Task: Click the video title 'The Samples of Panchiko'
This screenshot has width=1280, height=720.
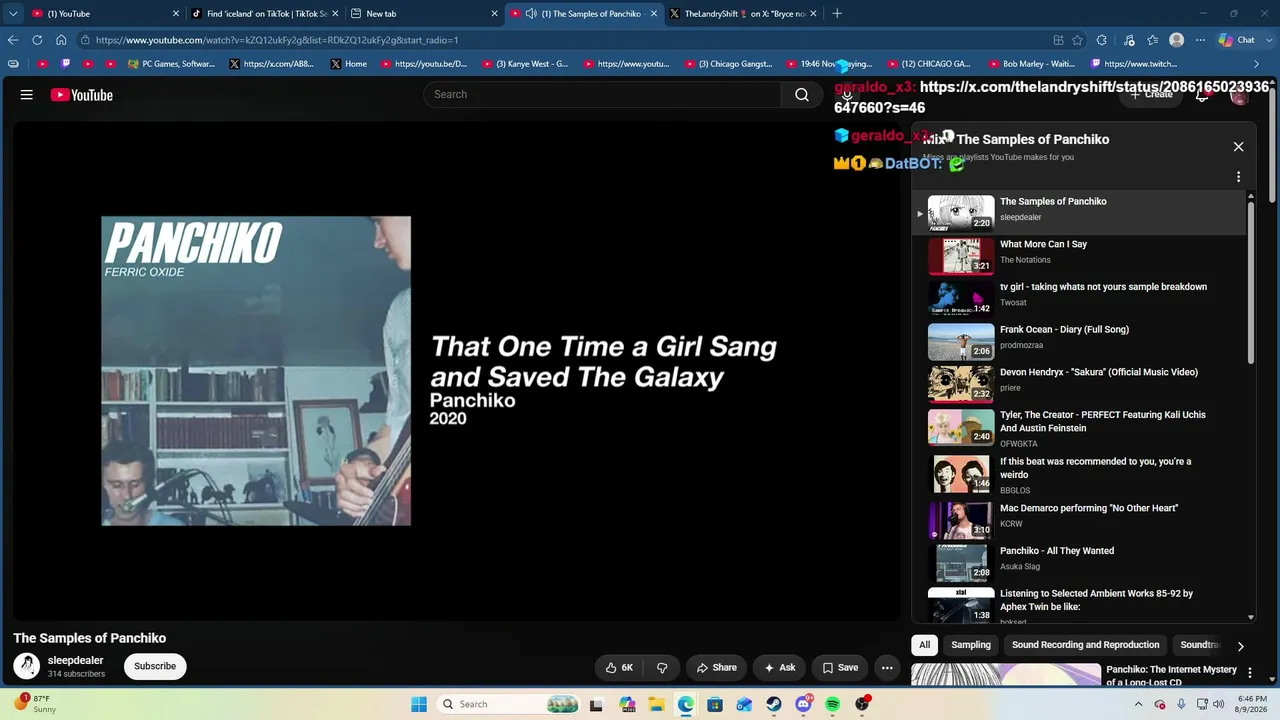Action: tap(90, 638)
